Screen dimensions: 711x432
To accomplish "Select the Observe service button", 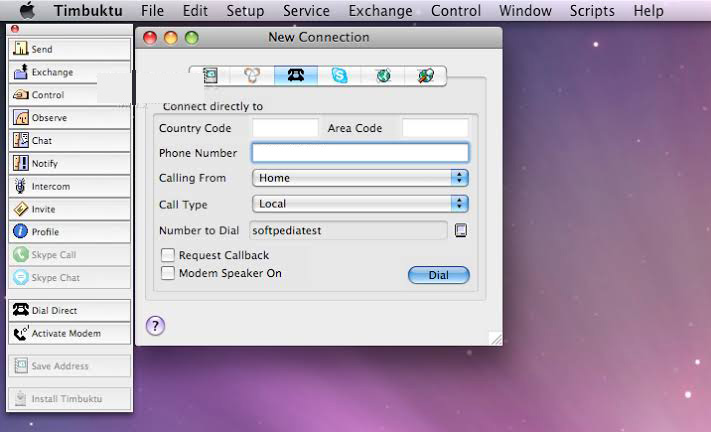I will (x=69, y=117).
